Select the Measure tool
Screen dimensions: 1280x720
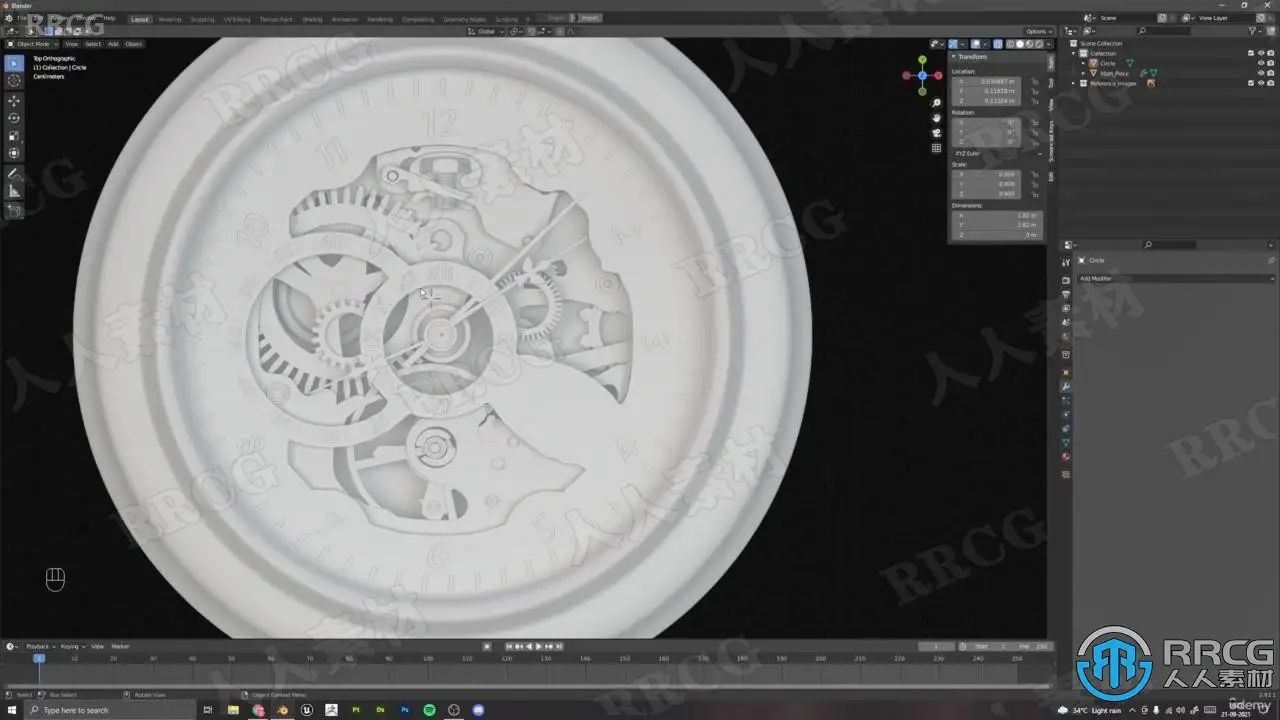click(x=14, y=191)
